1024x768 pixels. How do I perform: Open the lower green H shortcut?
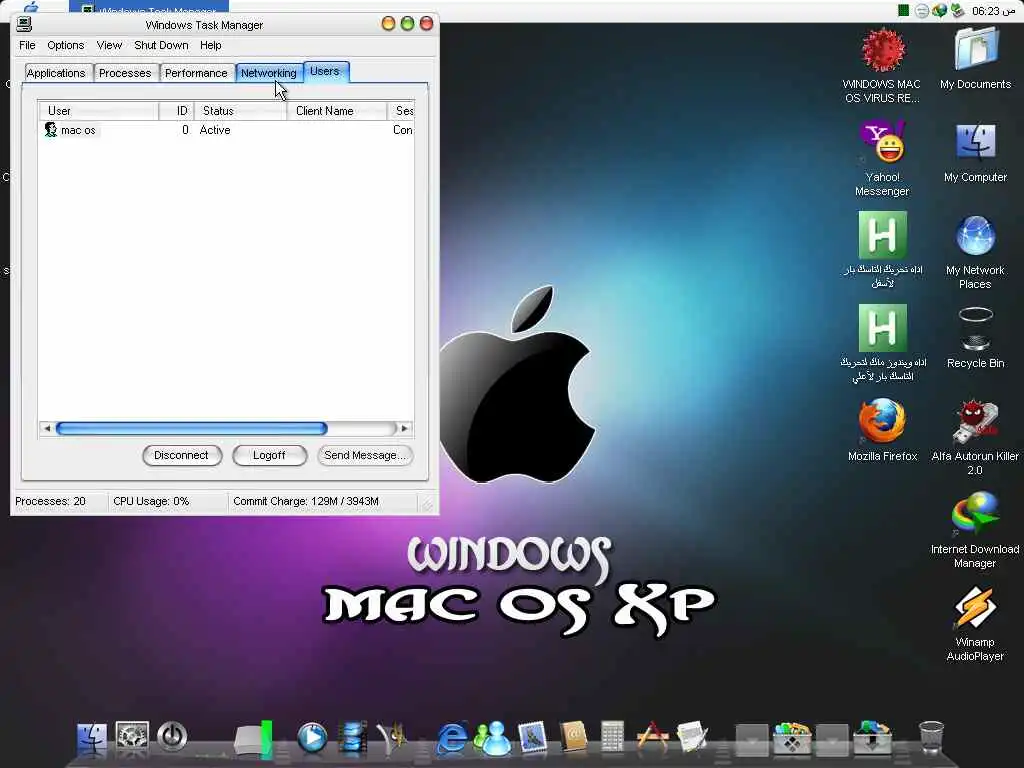[x=882, y=328]
